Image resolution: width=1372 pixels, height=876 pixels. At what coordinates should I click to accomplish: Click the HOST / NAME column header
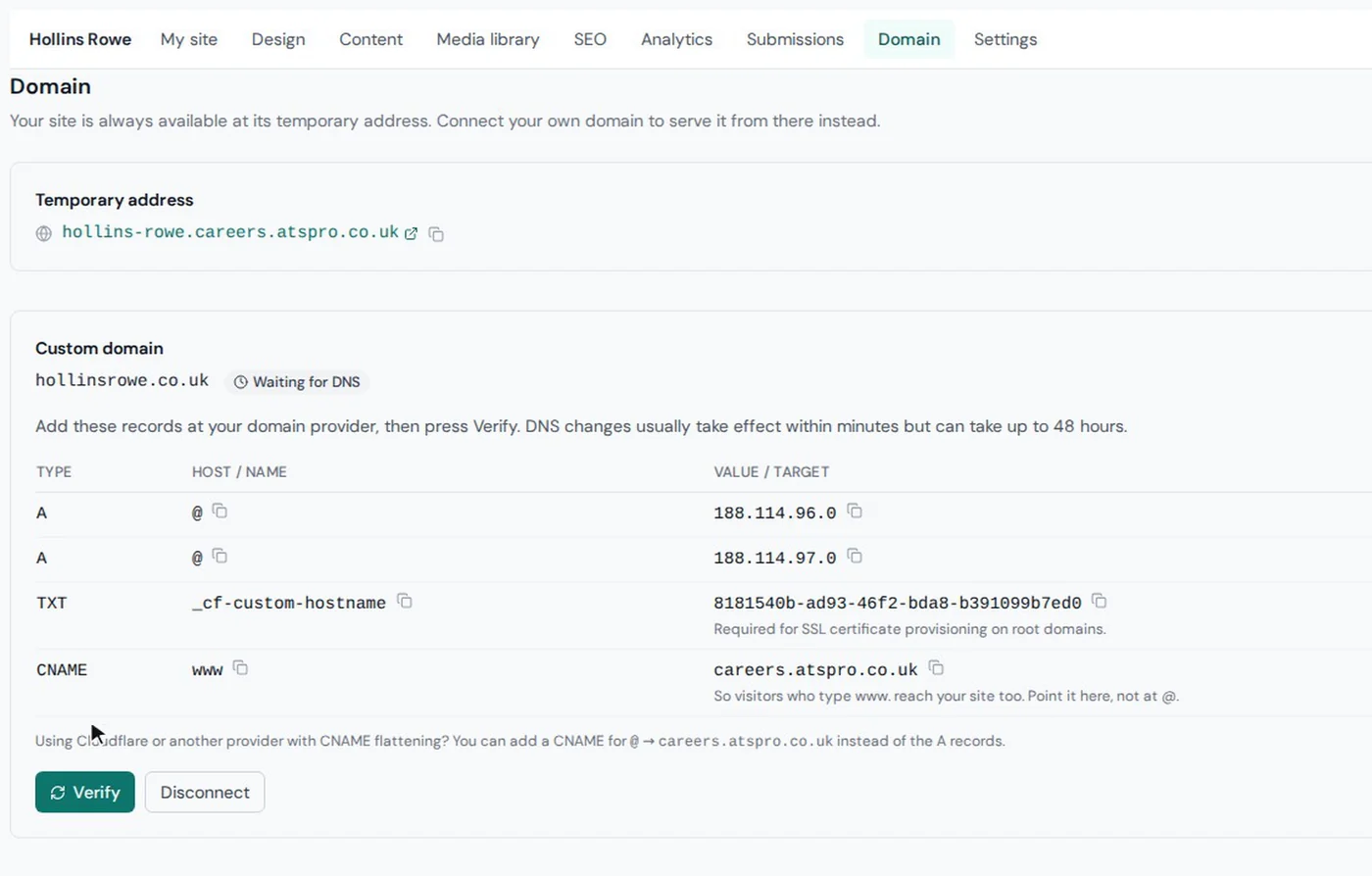[x=239, y=472]
